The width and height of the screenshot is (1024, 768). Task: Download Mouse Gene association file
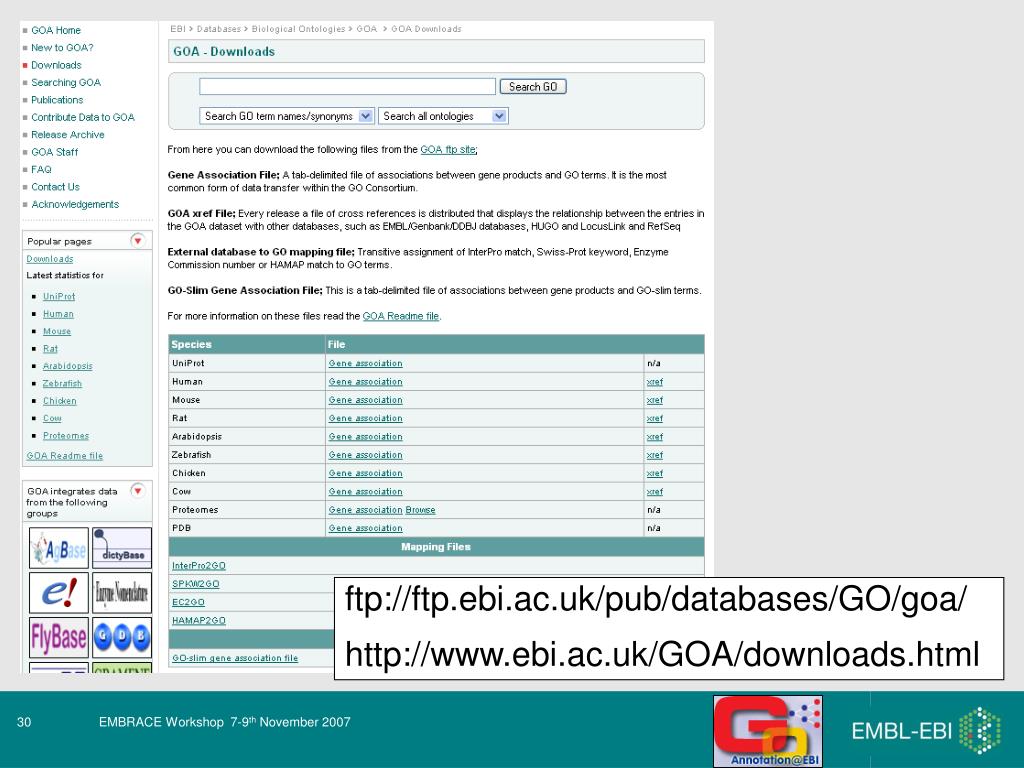click(366, 400)
